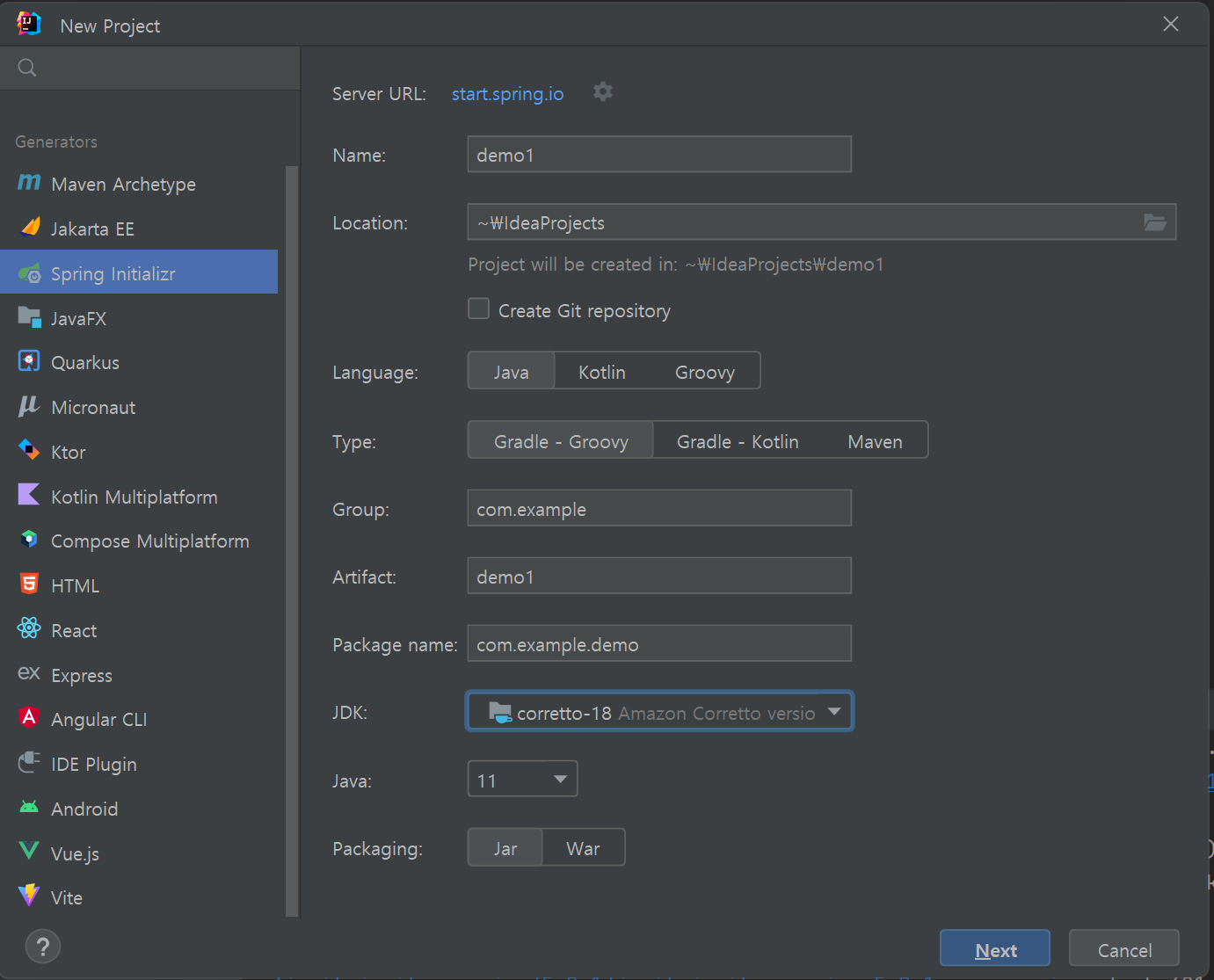This screenshot has width=1214, height=980.
Task: Select Vue.js generator label
Action: coord(75,853)
